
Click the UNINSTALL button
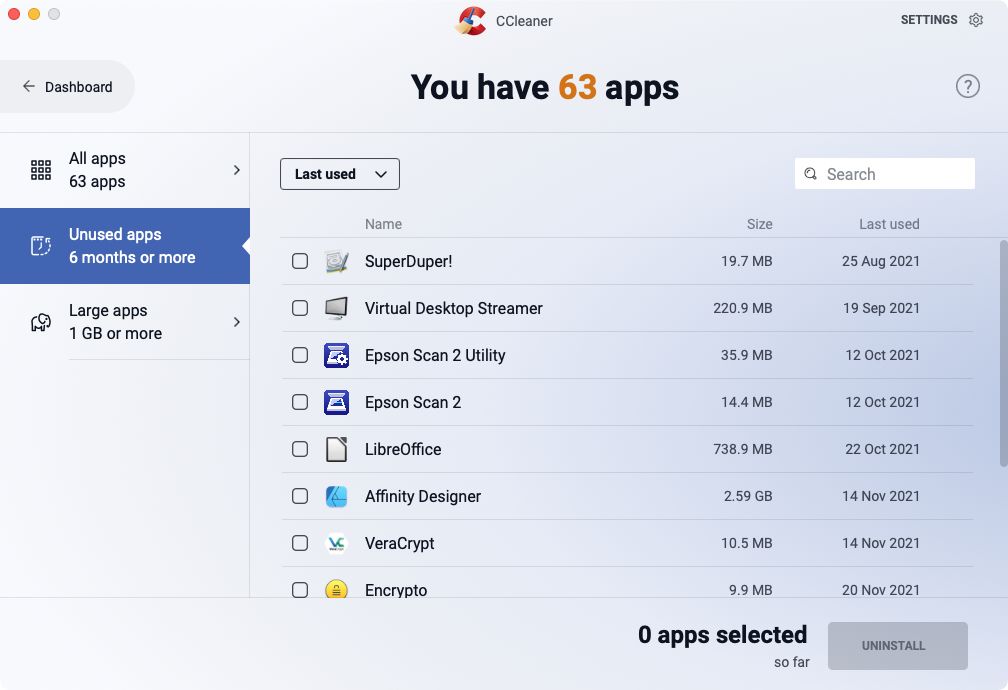(897, 646)
